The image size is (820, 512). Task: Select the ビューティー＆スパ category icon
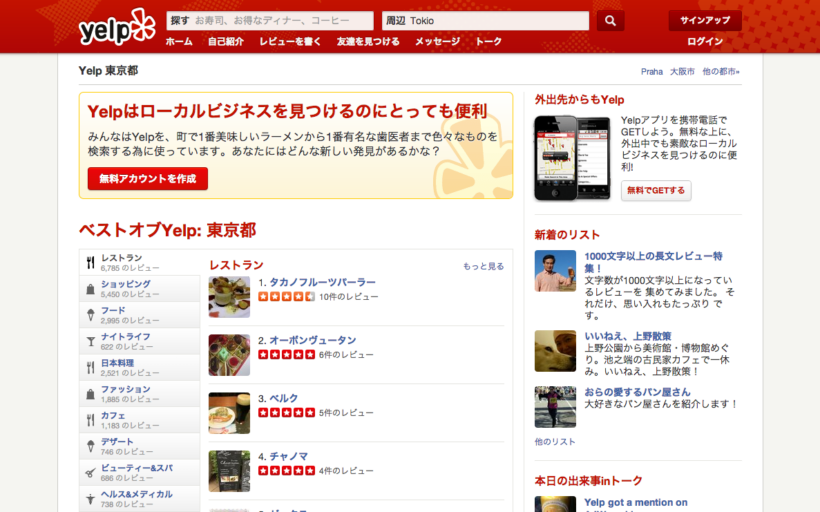pyautogui.click(x=90, y=472)
